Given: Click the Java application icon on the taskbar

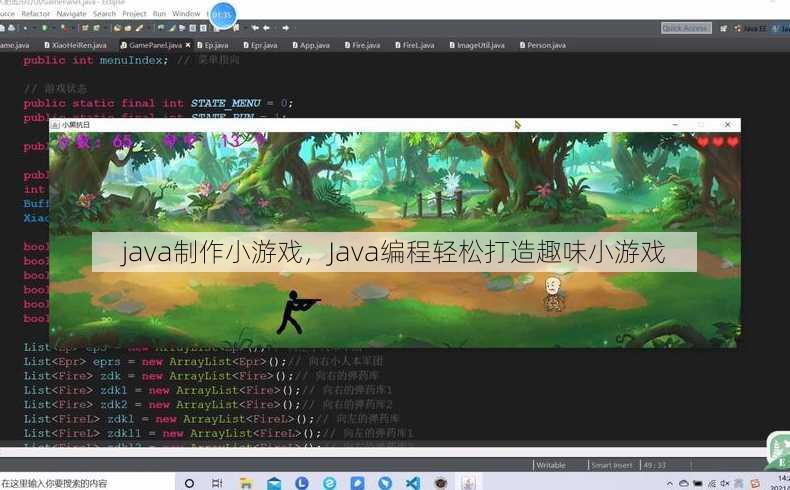Looking at the screenshot, I should pyautogui.click(x=468, y=483).
